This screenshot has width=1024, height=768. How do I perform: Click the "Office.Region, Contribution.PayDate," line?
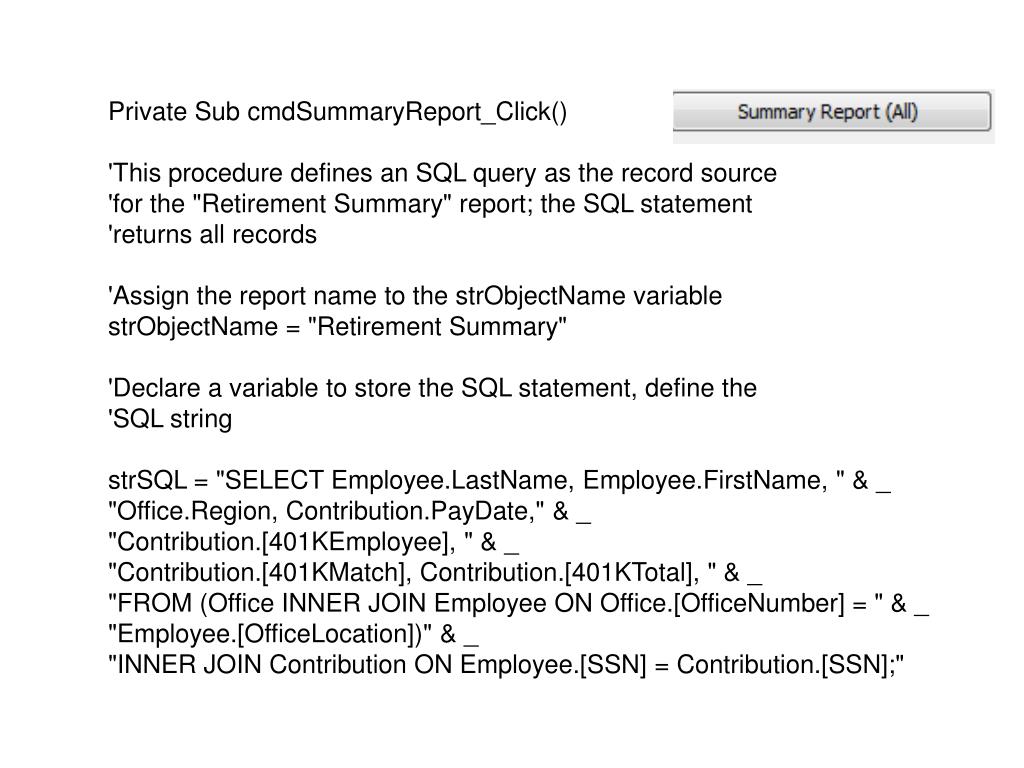click(x=349, y=511)
